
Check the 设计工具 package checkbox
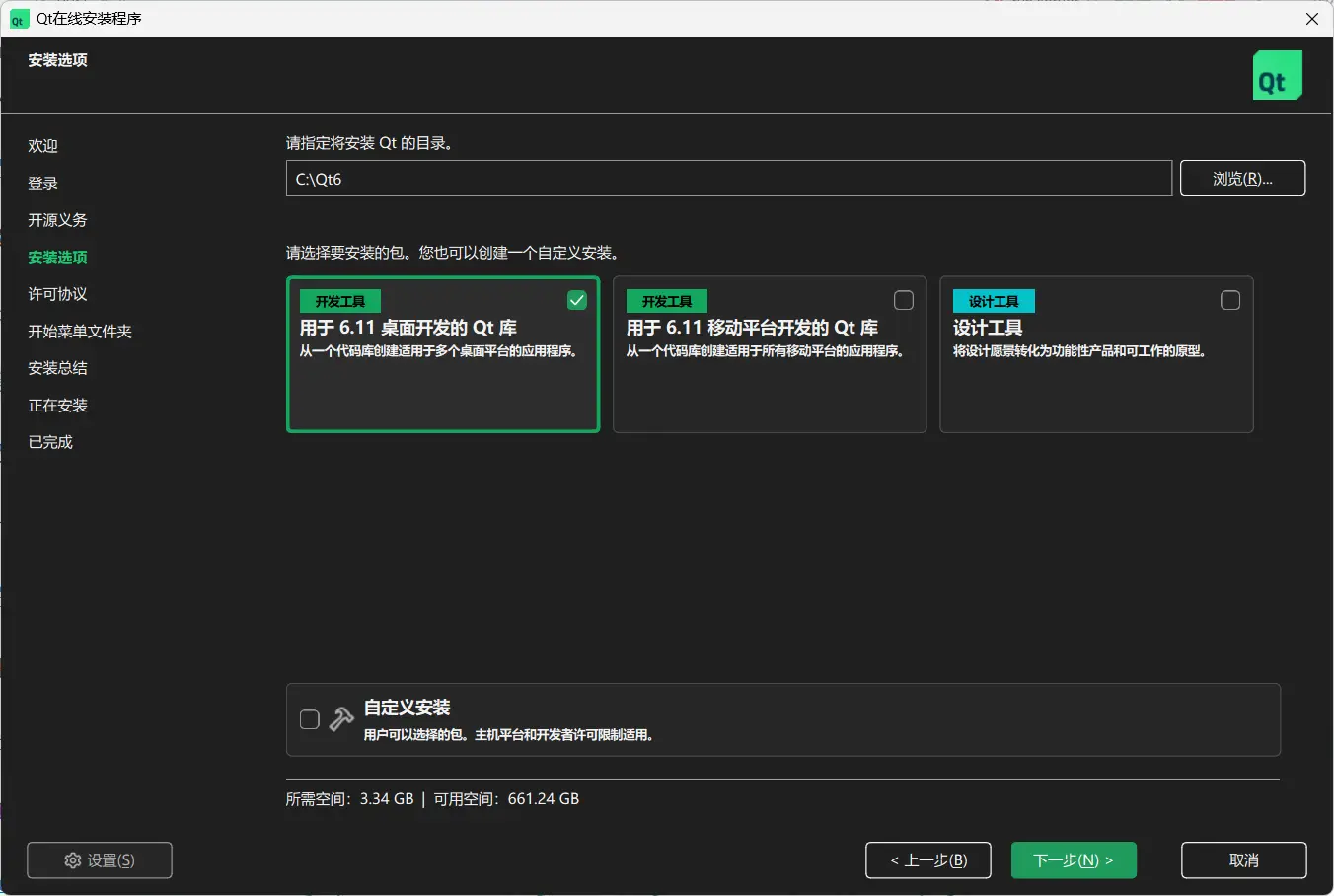(1230, 300)
